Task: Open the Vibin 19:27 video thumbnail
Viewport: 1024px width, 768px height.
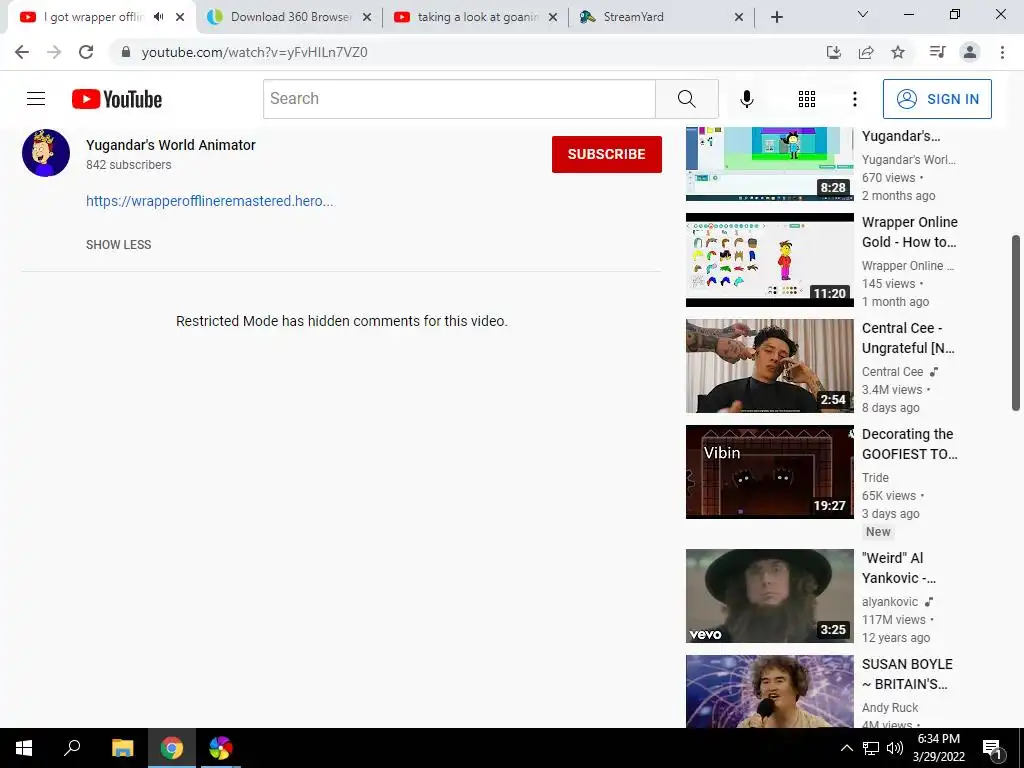Action: coord(769,472)
